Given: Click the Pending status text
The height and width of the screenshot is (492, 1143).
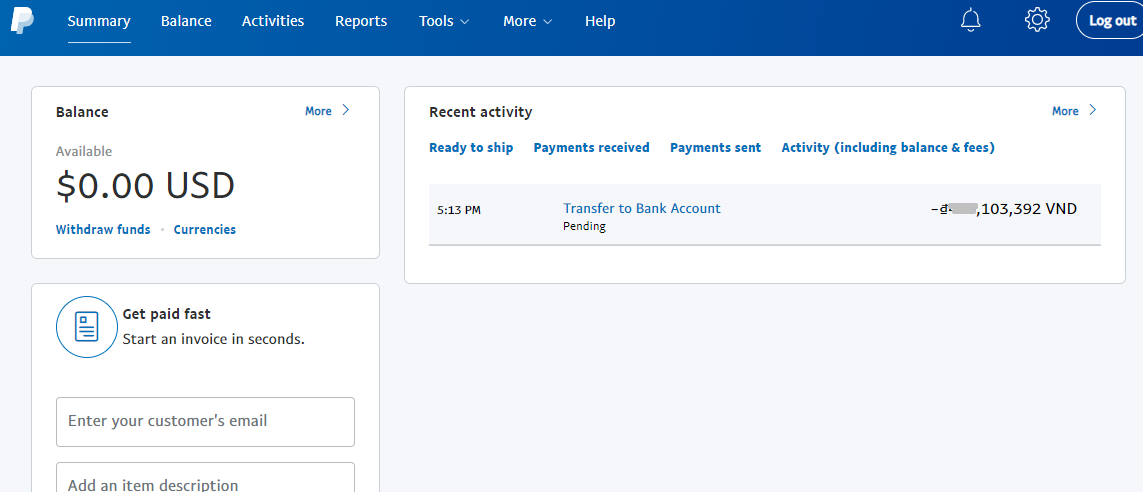Looking at the screenshot, I should tap(584, 227).
